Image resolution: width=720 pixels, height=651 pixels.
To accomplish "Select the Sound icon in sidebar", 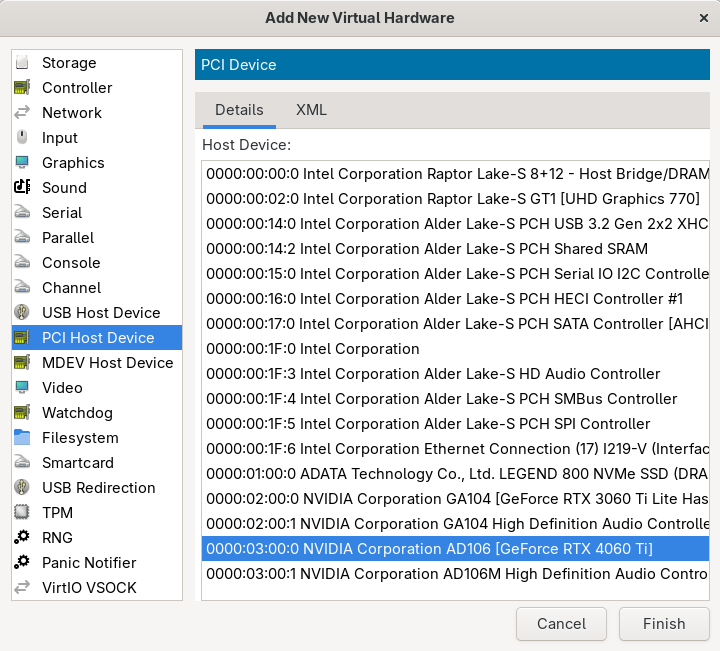I will [x=22, y=188].
